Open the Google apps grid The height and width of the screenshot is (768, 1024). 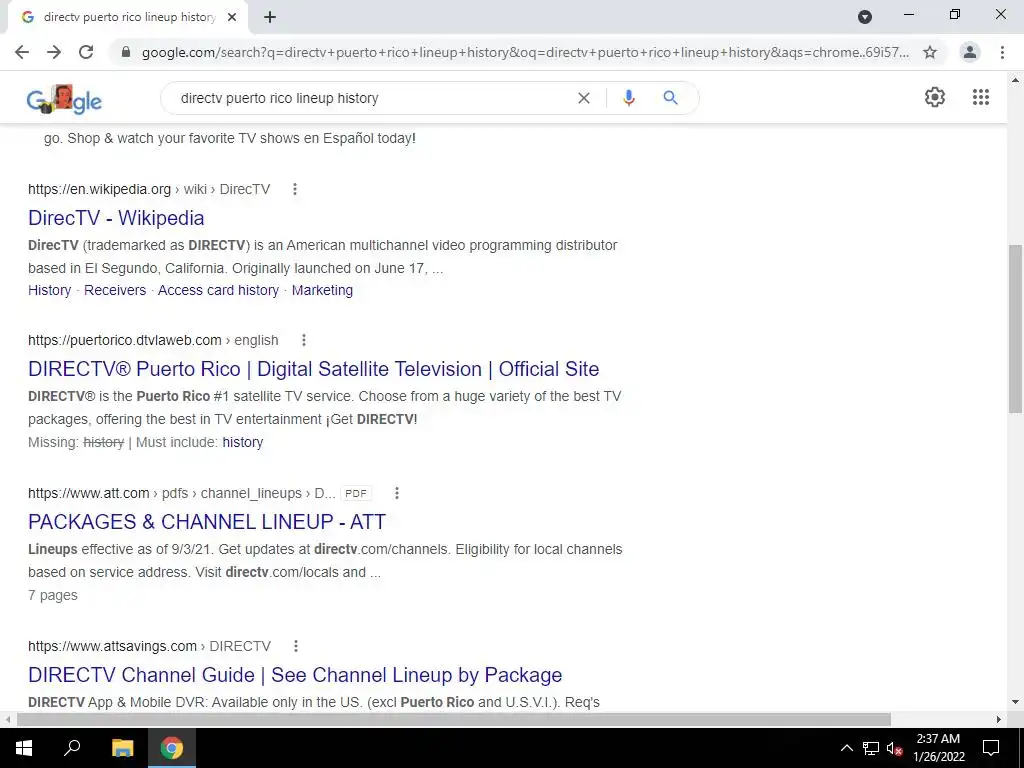pyautogui.click(x=981, y=97)
